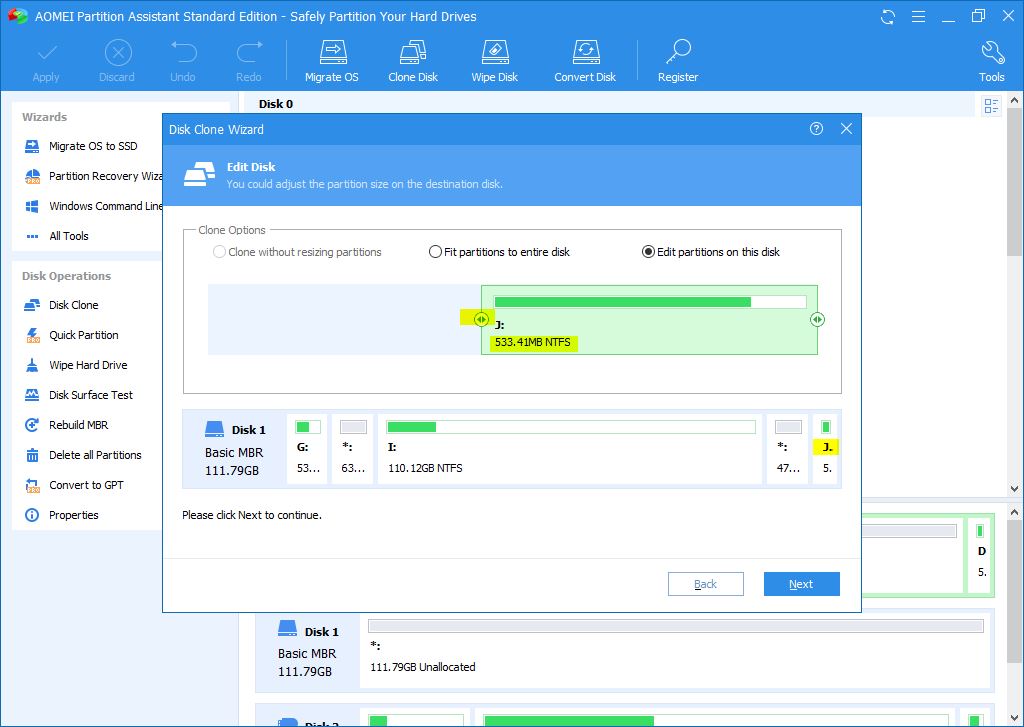Expand All Tools in Wizards panel
1024x727 pixels.
click(68, 236)
